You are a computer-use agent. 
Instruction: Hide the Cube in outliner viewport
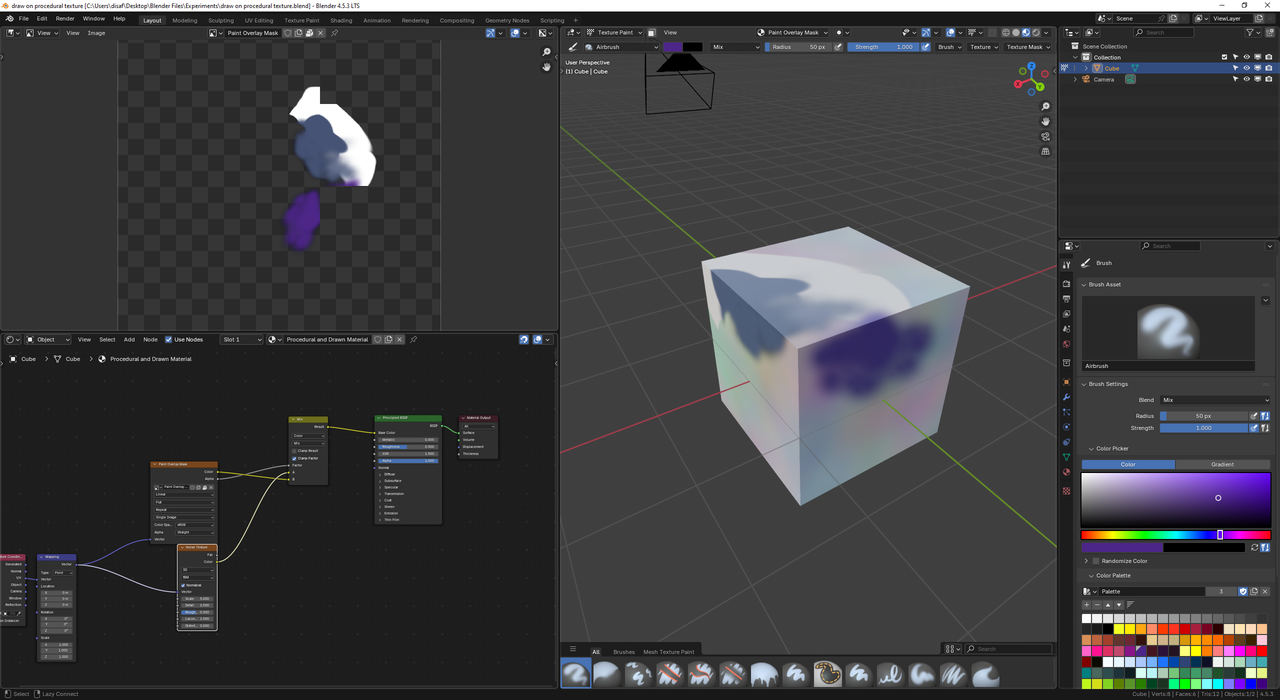click(x=1246, y=68)
